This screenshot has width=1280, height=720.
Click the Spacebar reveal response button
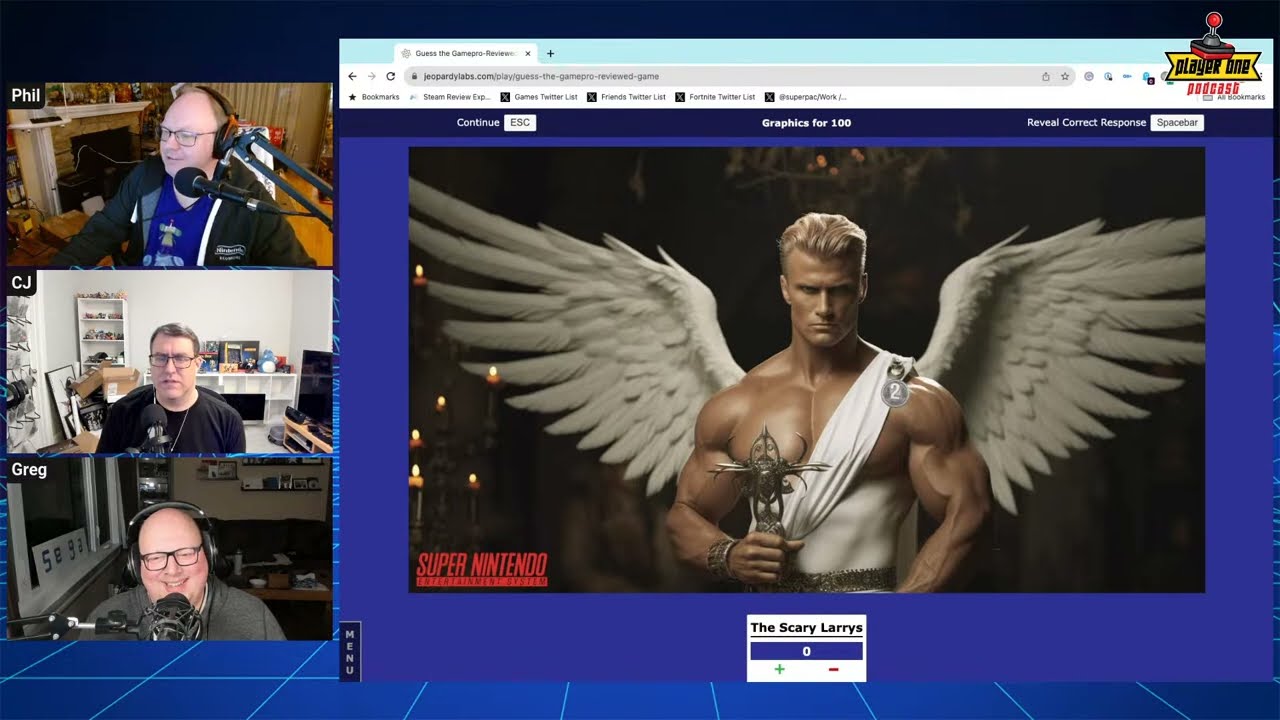click(1177, 123)
